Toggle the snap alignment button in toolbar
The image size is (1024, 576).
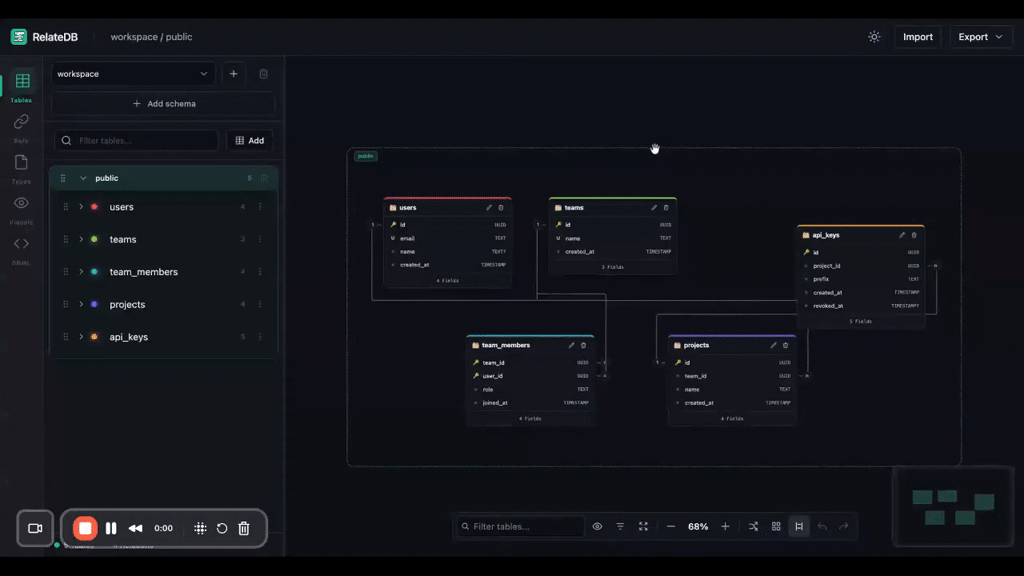coord(799,526)
